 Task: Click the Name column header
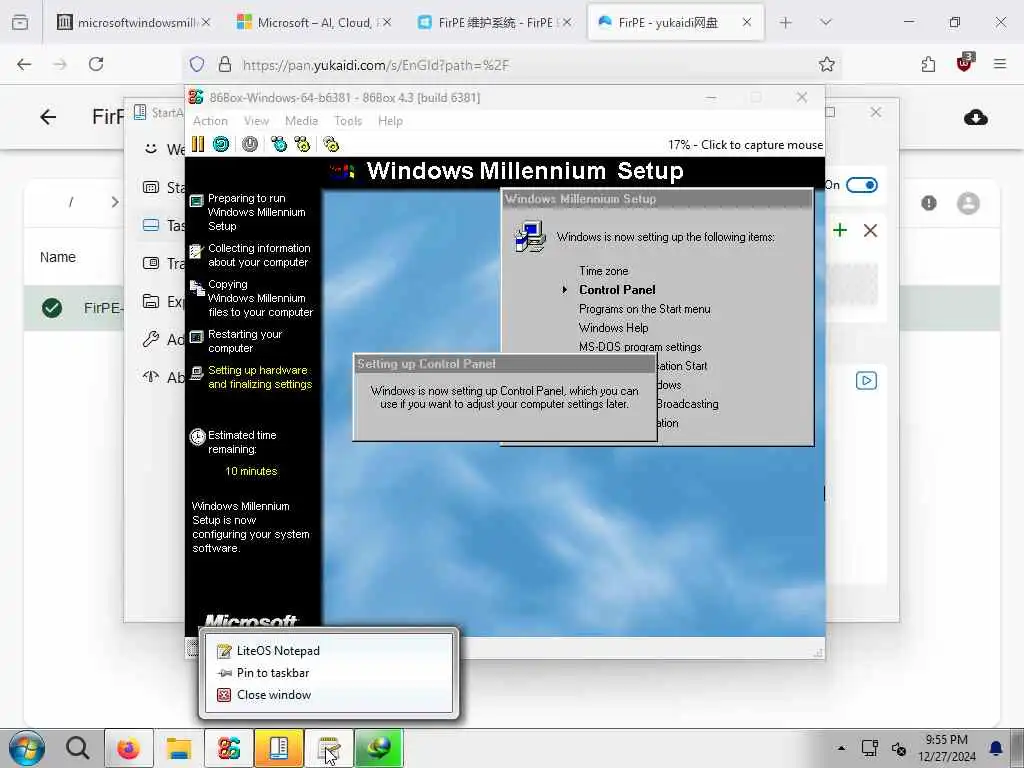point(57,257)
